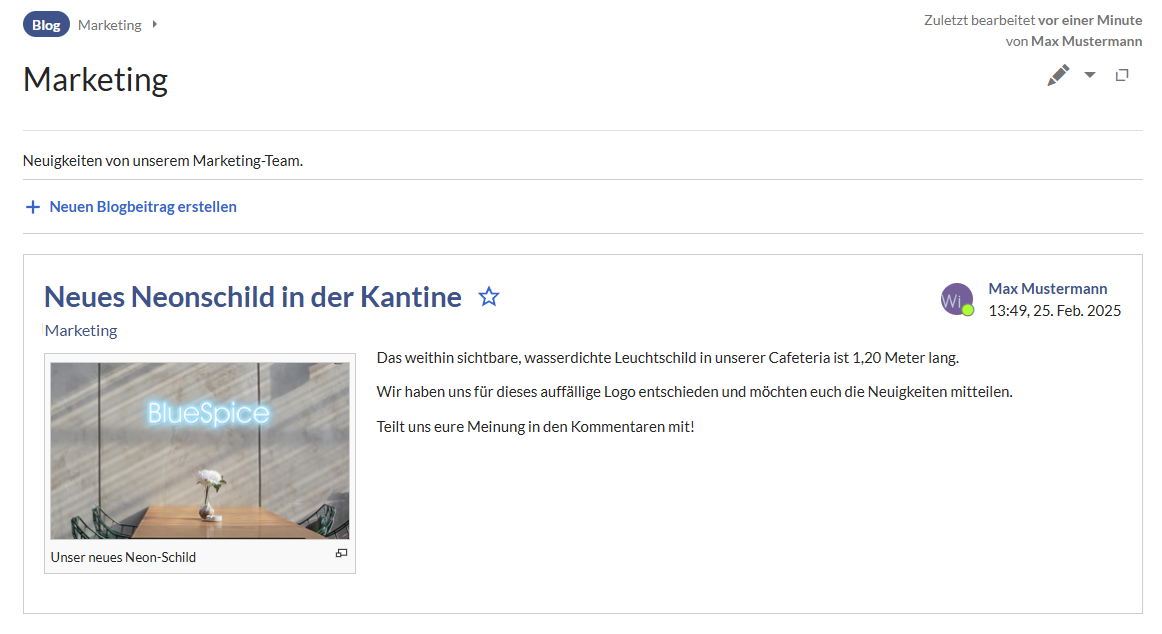The image size is (1162, 634).
Task: Click the green online status dot on avatar
Action: point(968,310)
